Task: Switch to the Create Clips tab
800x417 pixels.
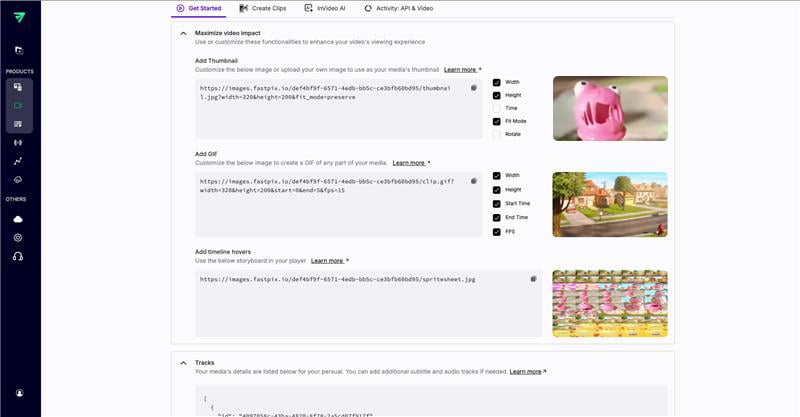Action: [x=263, y=8]
